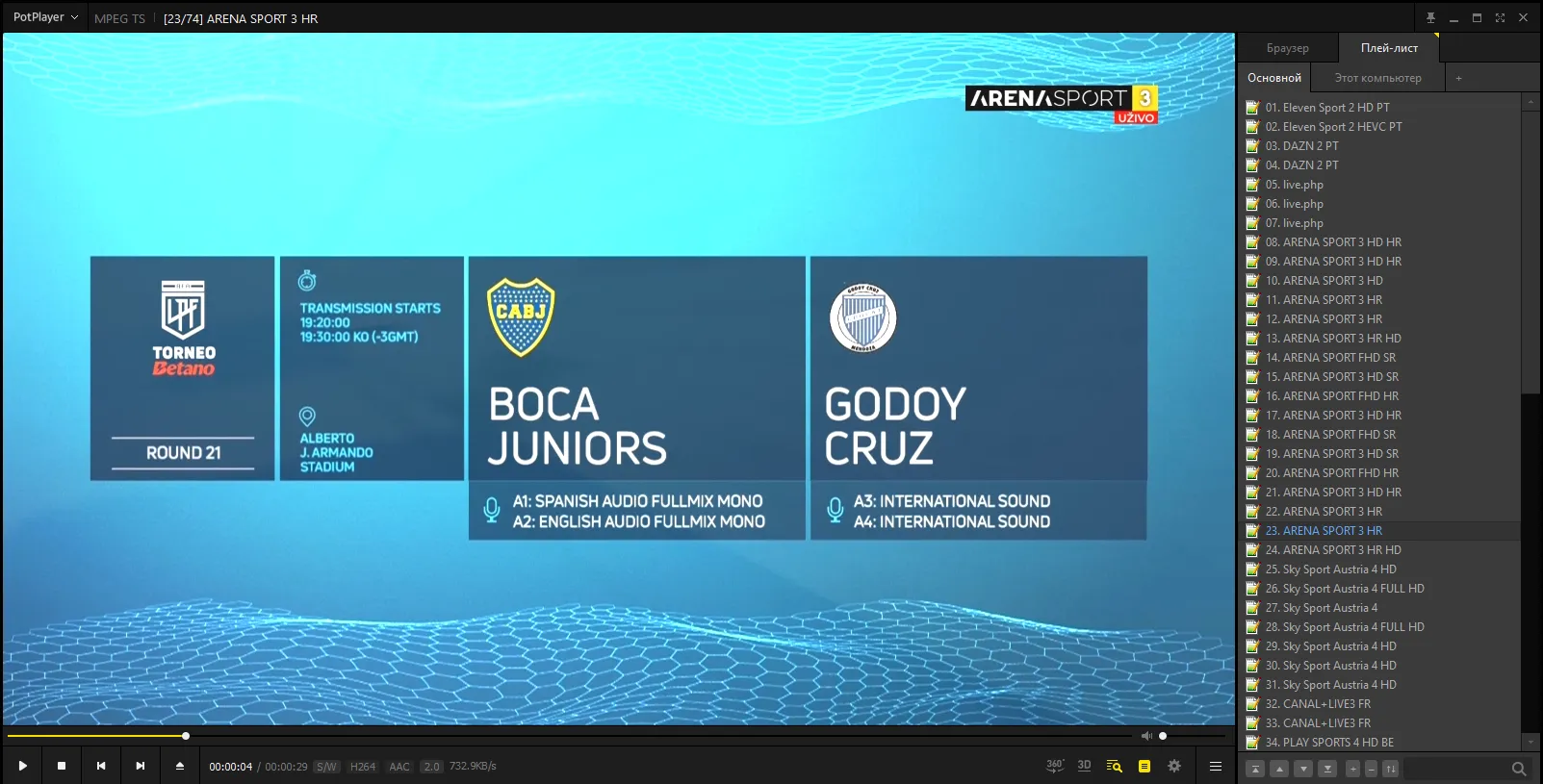The width and height of the screenshot is (1543, 784).
Task: Select the Основной playlist tab
Action: point(1273,78)
